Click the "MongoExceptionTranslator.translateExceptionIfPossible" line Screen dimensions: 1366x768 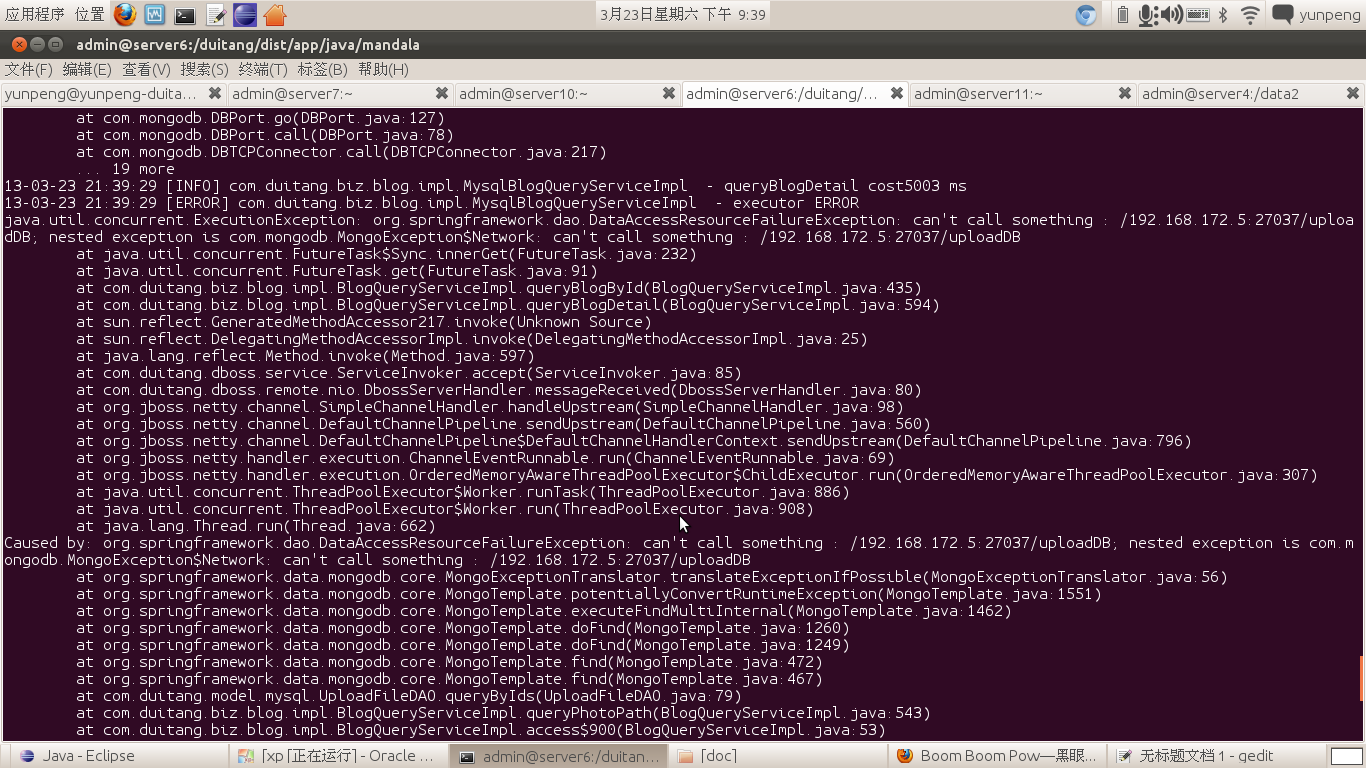(652, 577)
